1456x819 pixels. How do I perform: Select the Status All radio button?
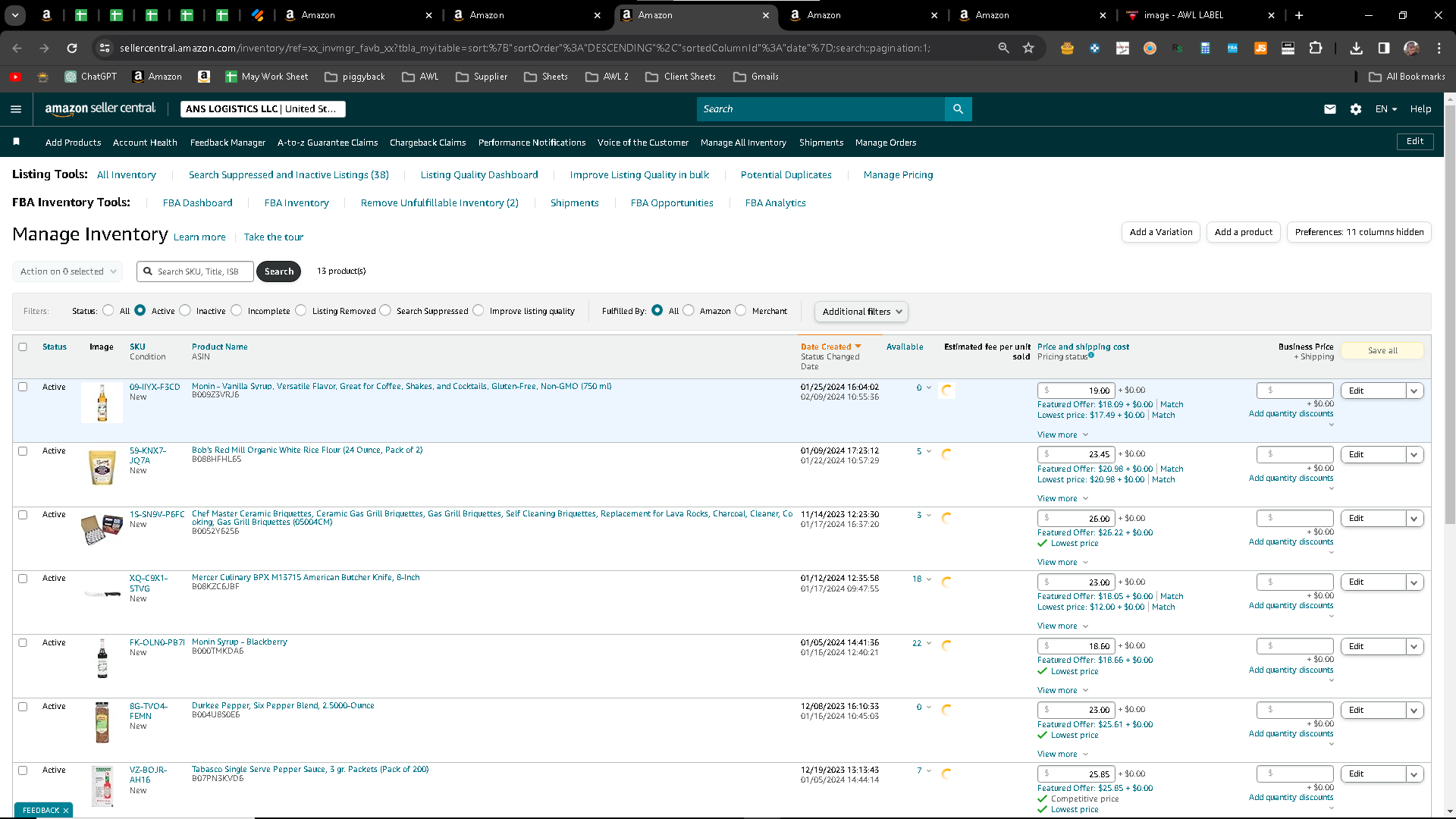tap(108, 310)
